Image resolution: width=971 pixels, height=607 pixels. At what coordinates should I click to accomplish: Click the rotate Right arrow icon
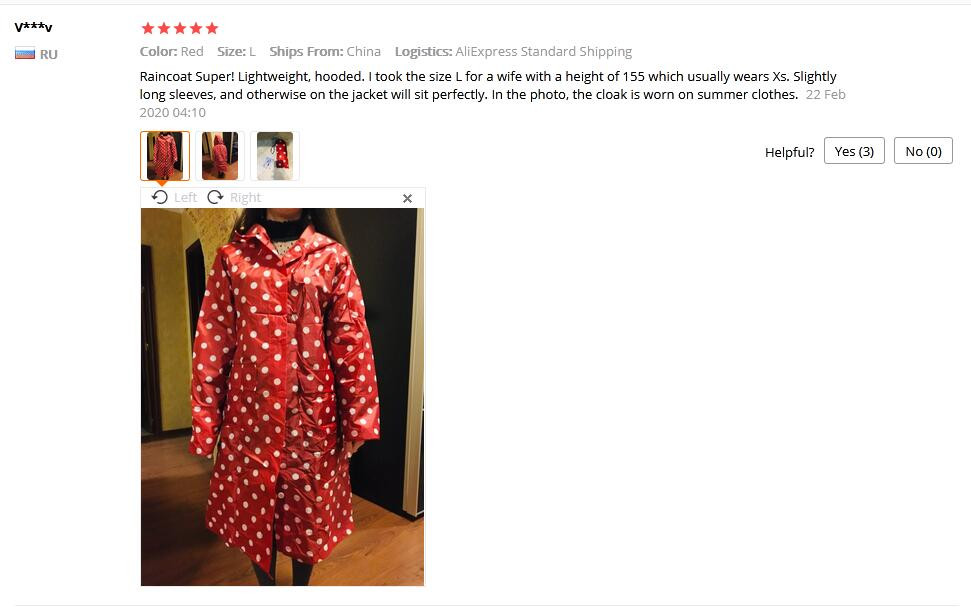coord(215,198)
